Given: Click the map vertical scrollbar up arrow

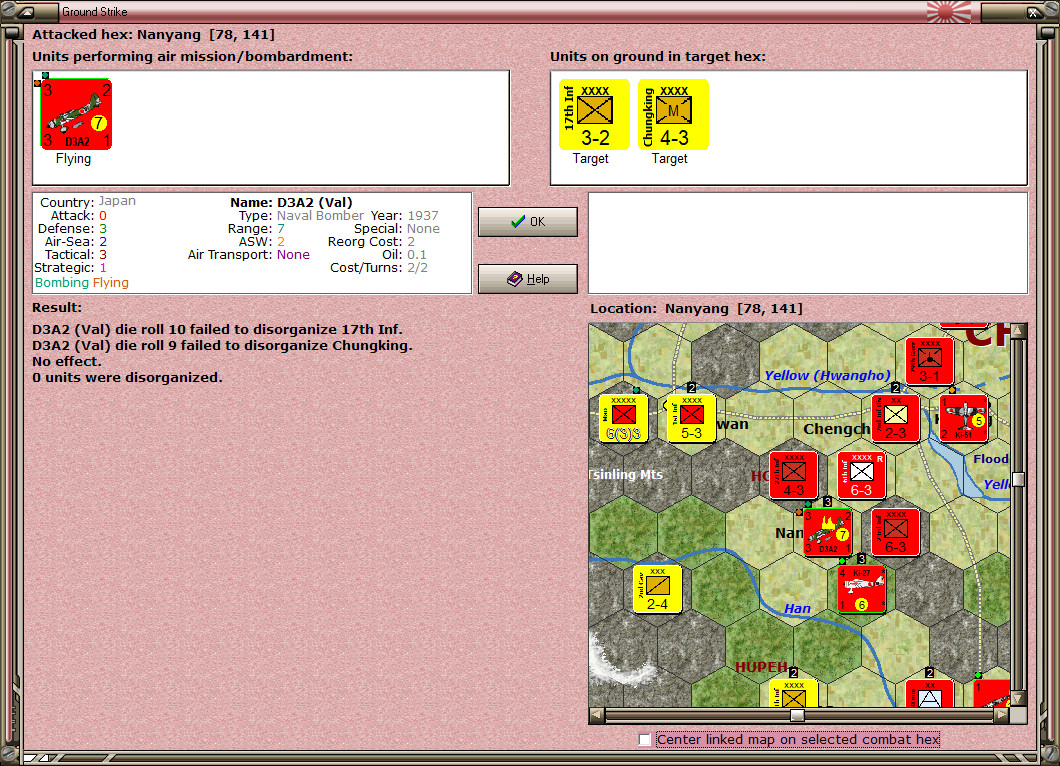Looking at the screenshot, I should tap(1018, 331).
